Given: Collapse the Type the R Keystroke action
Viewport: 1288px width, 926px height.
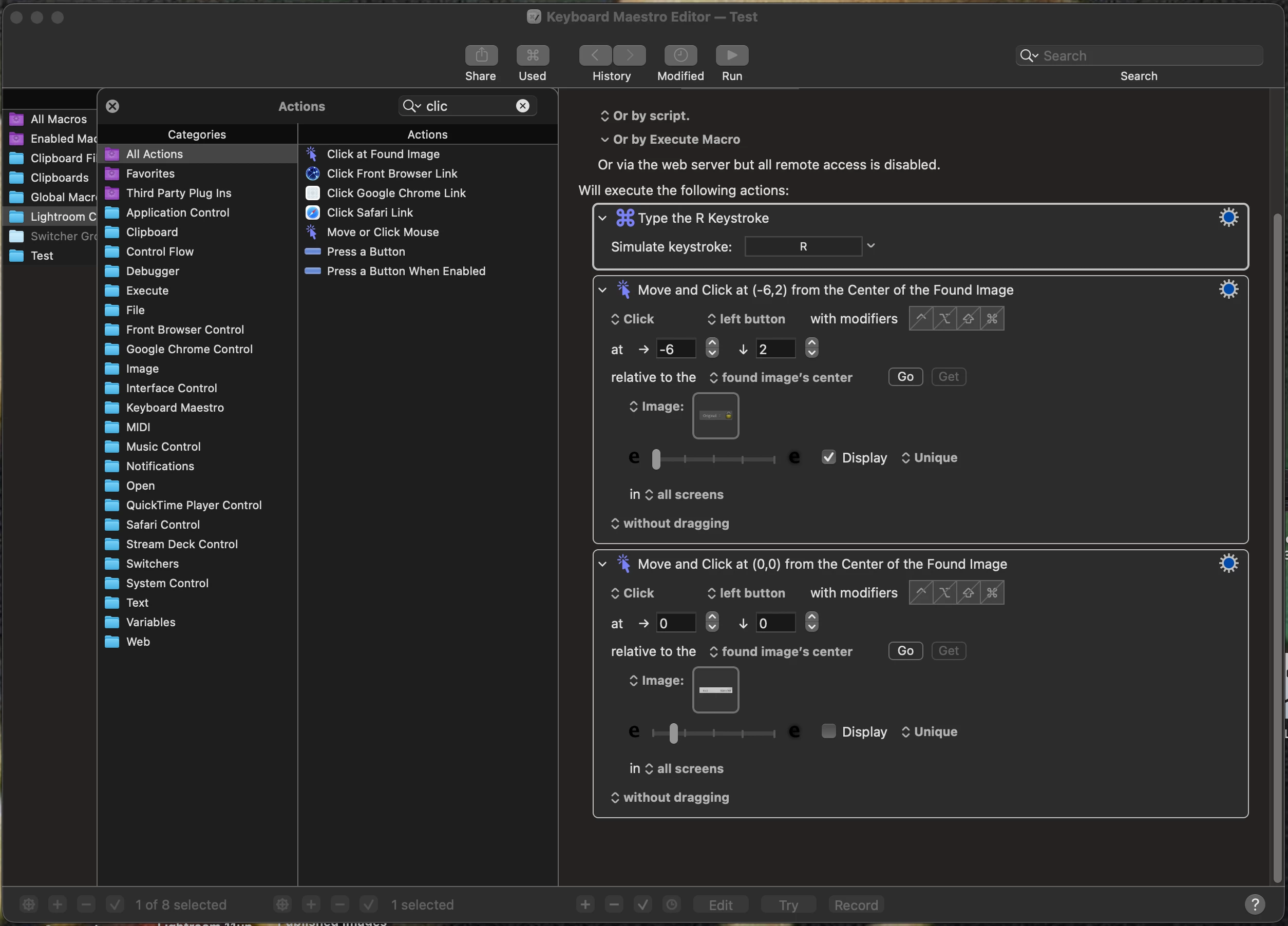Looking at the screenshot, I should point(602,218).
